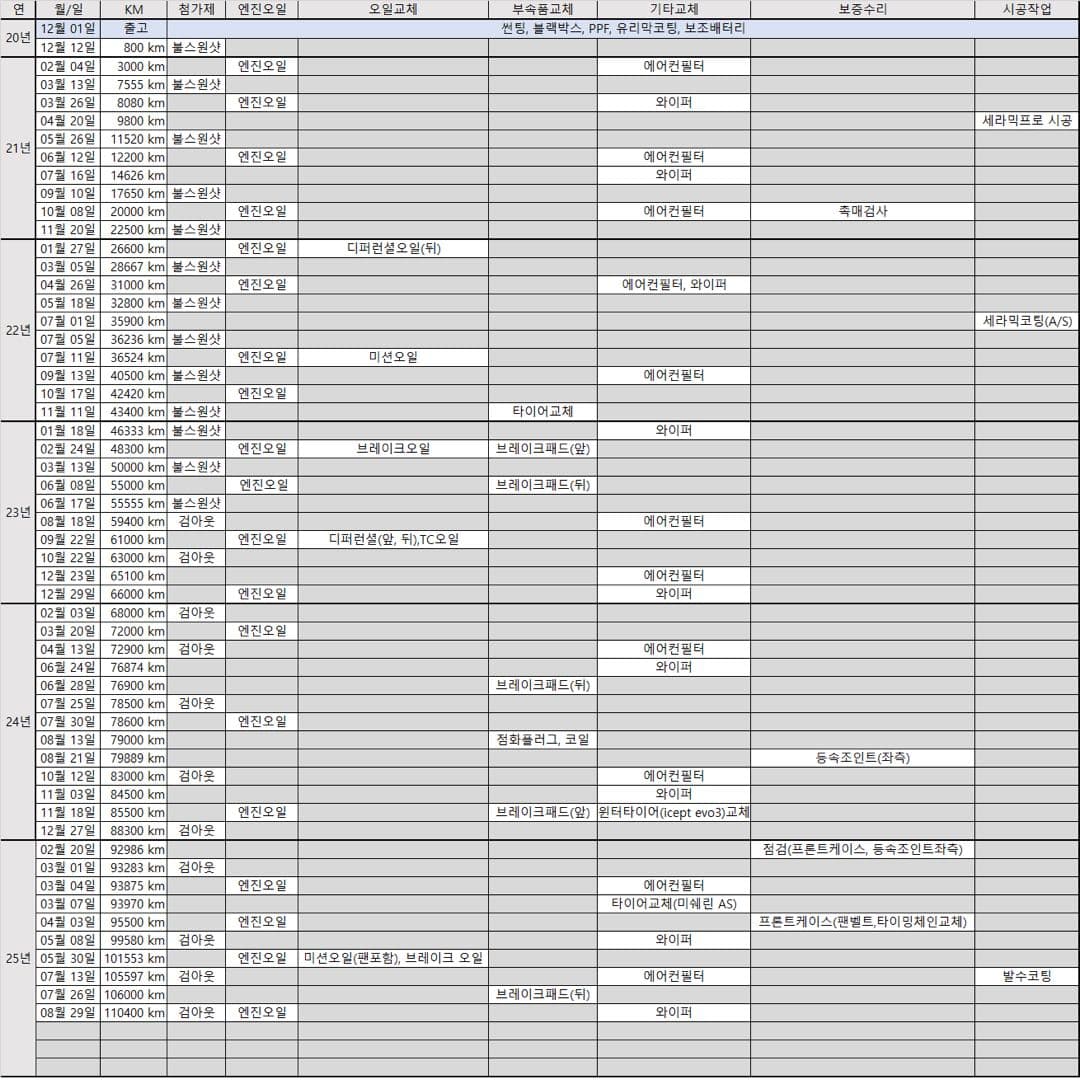Viewport: 1080px width, 1080px height.
Task: Select the 등속조인트(좌측) cell
Action: 862,758
